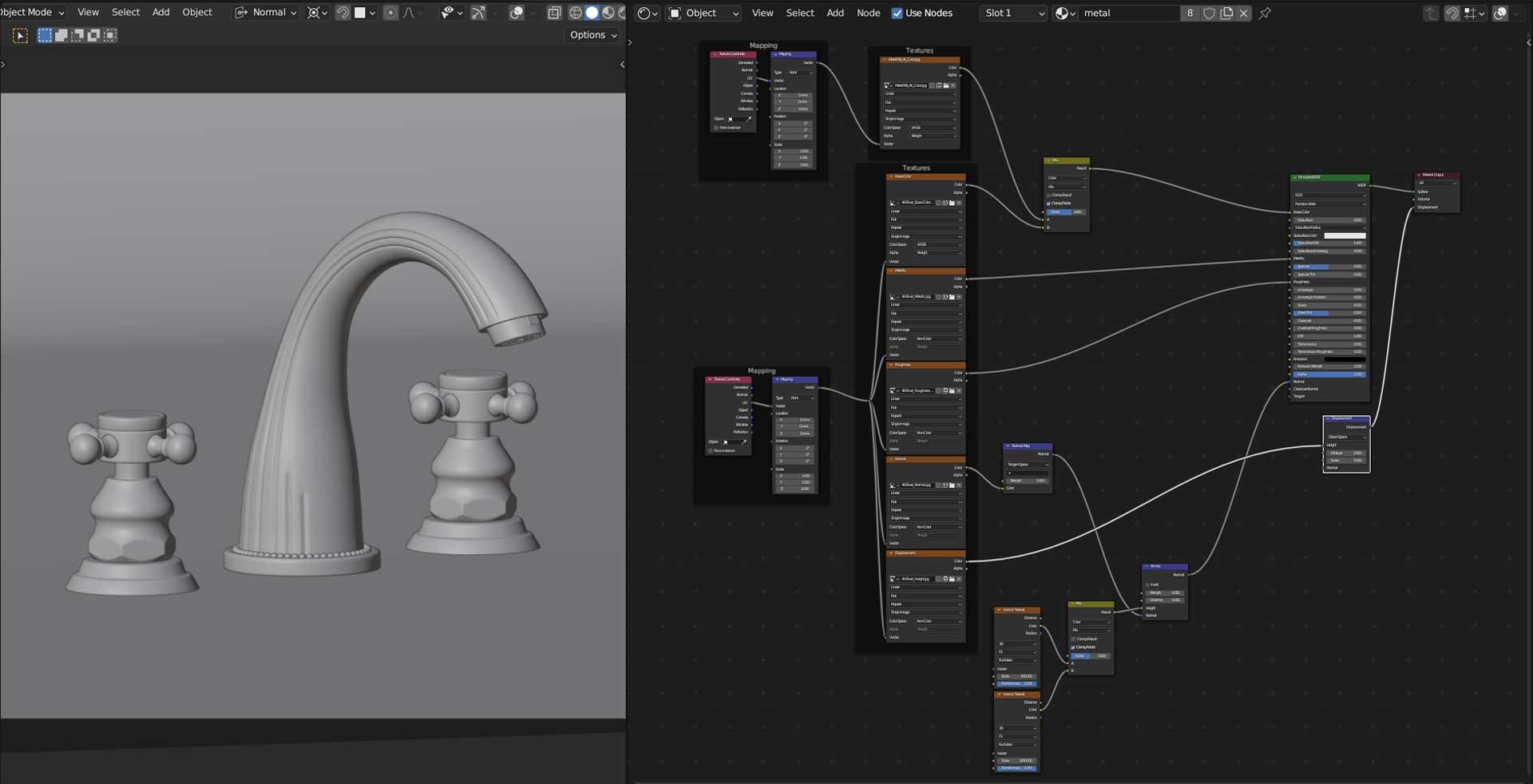Uncheck the Use Nodes checkbox
The image size is (1533, 784).
click(x=897, y=13)
